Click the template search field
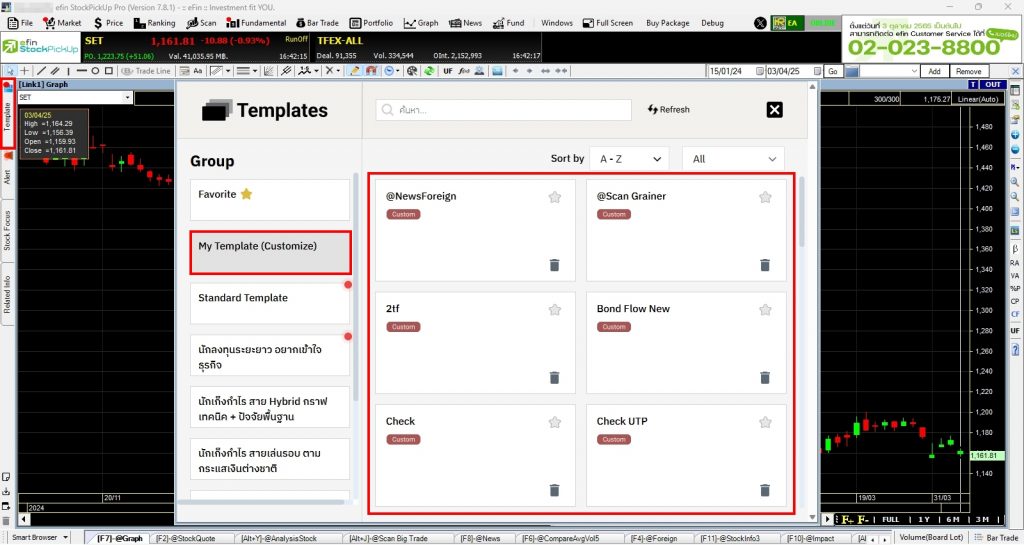 point(504,110)
